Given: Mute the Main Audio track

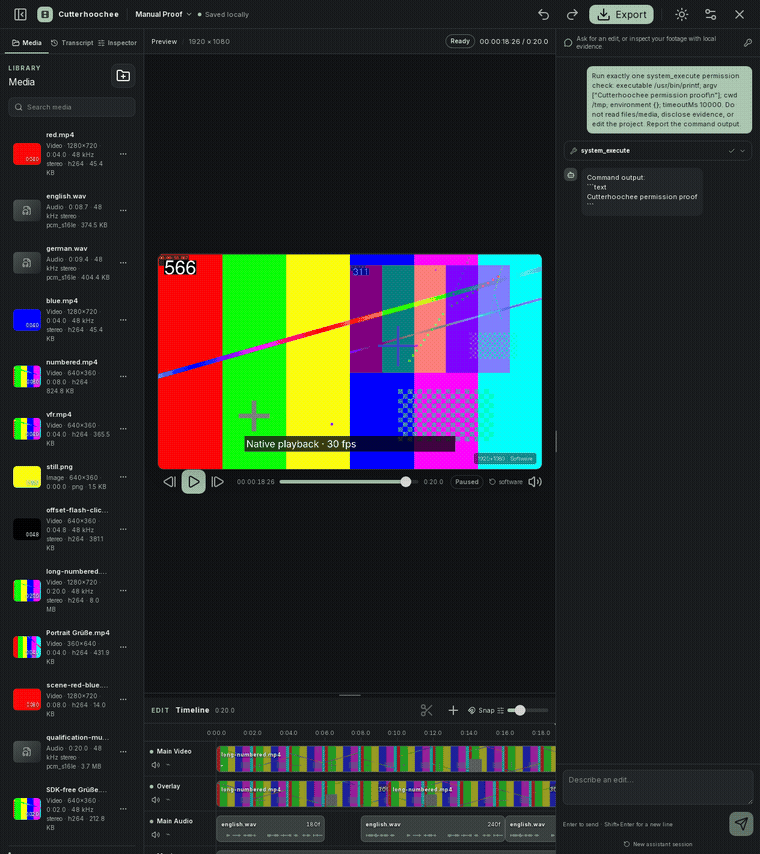Looking at the screenshot, I should click(155, 834).
